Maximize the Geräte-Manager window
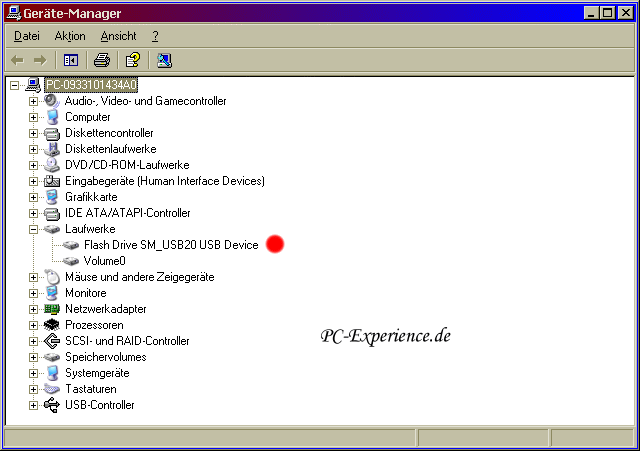This screenshot has width=640, height=451. pos(607,13)
